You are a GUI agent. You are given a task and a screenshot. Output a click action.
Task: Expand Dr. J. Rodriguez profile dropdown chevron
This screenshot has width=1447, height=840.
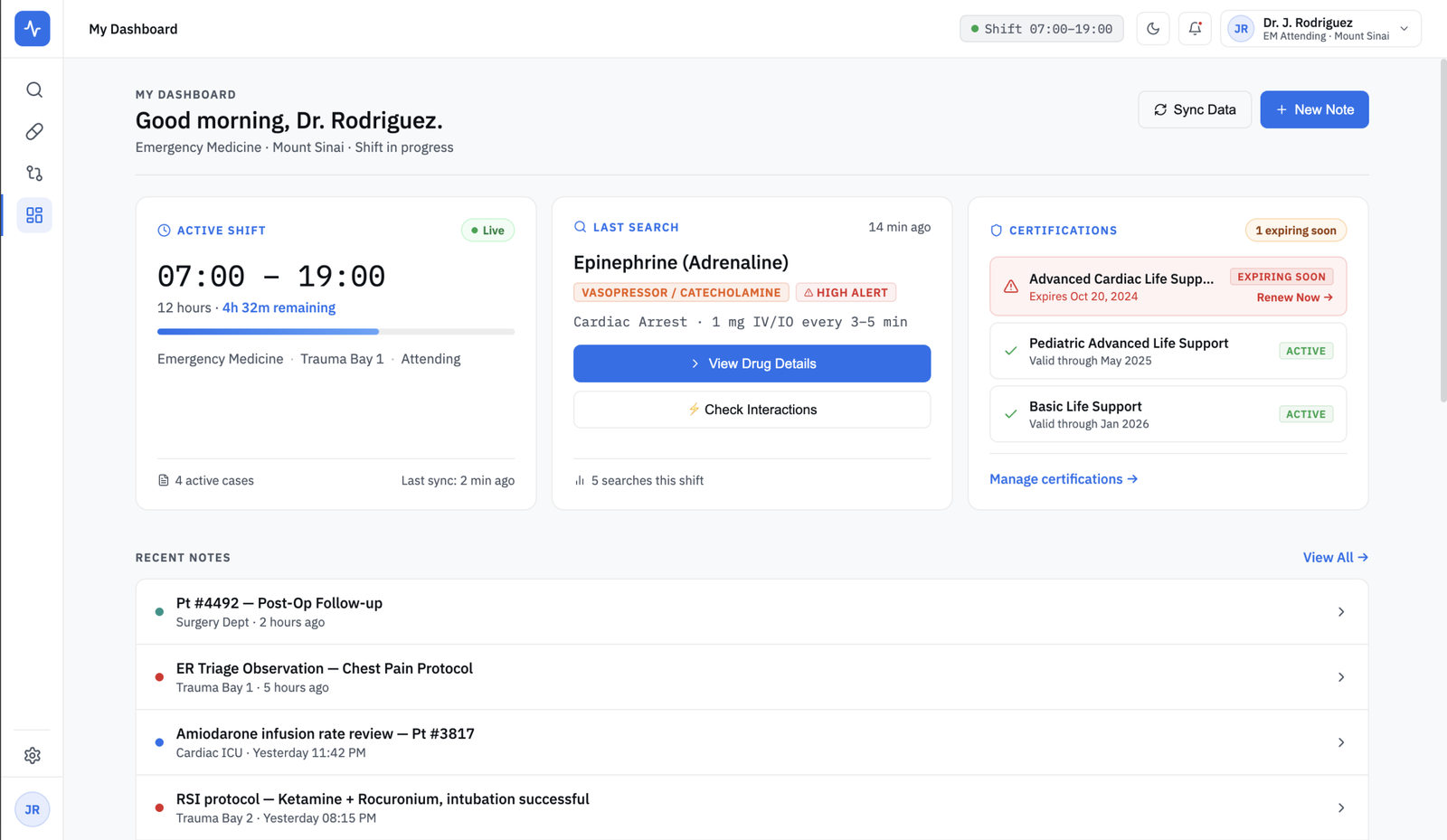1404,29
